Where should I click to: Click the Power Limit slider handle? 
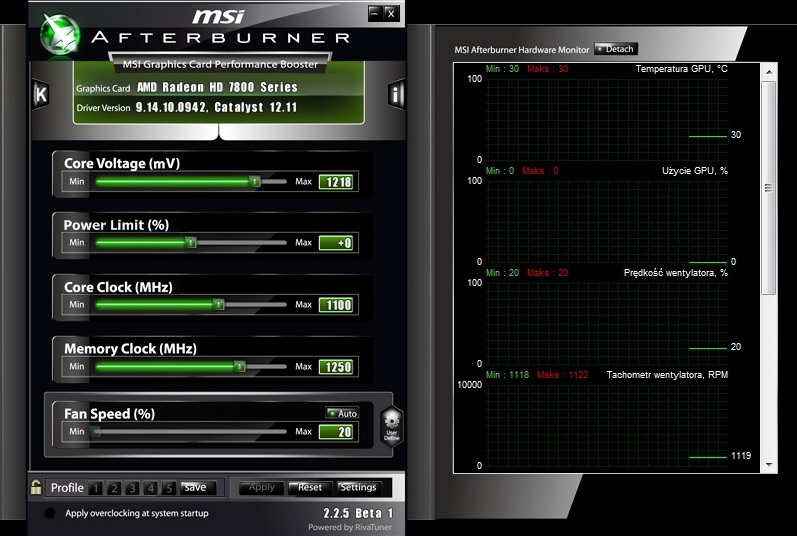point(191,242)
